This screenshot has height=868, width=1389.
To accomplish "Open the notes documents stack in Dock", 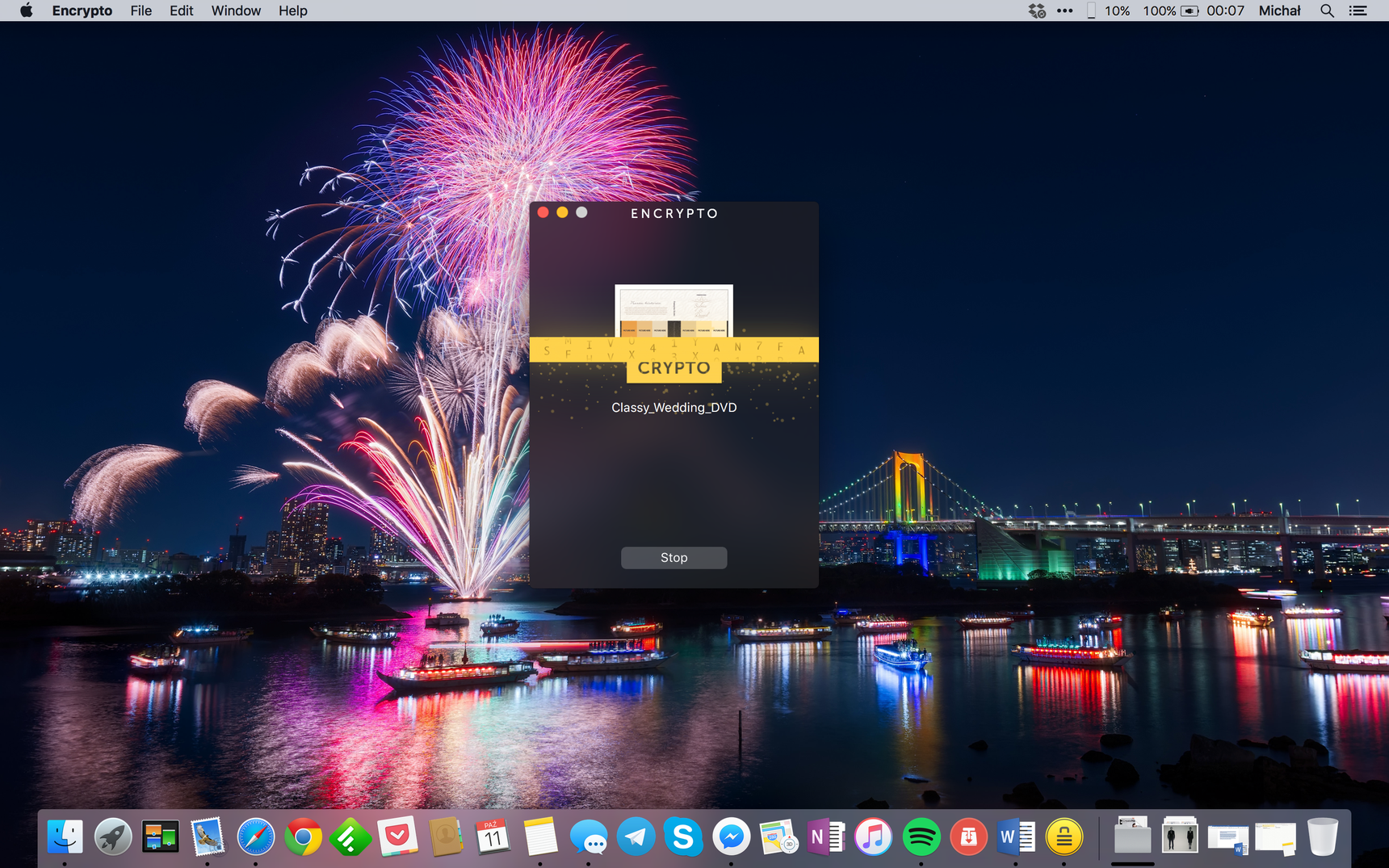I will [x=1275, y=838].
